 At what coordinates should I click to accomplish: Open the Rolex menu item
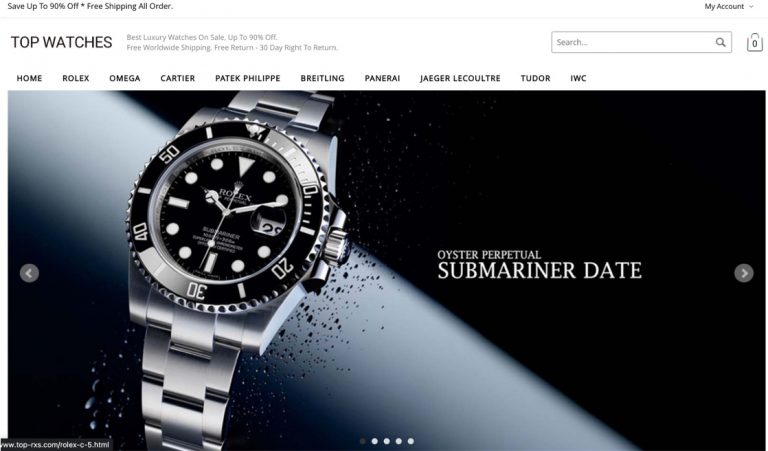point(76,78)
